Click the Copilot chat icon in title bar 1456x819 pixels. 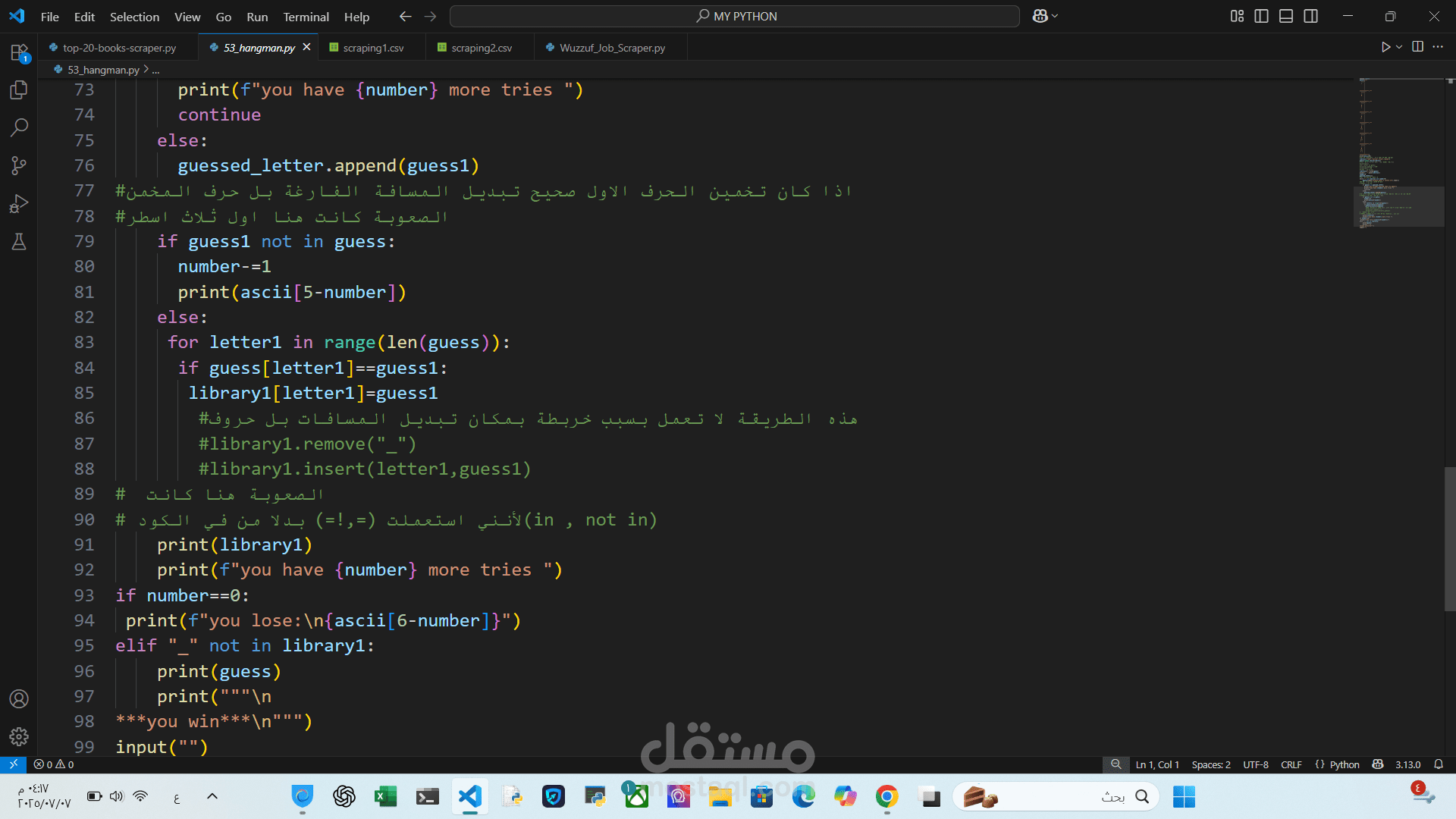1040,16
